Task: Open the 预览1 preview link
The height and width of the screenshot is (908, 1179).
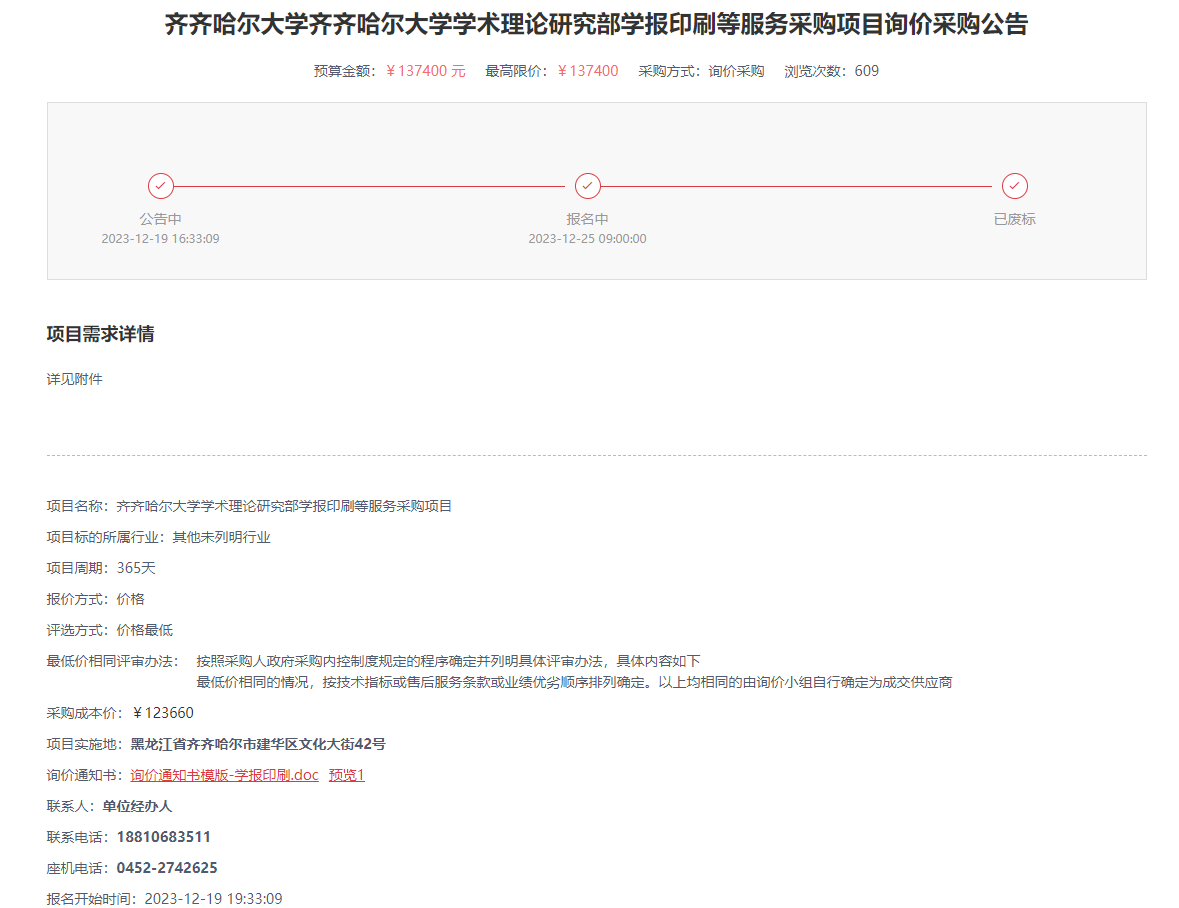Action: [x=347, y=775]
